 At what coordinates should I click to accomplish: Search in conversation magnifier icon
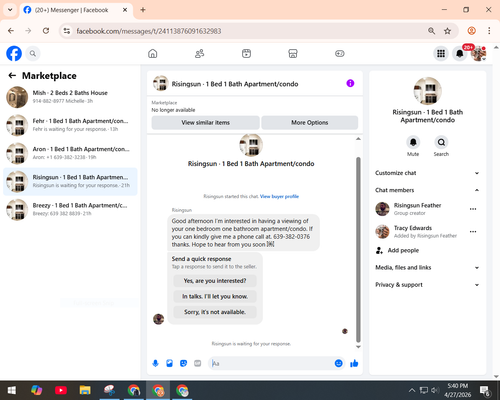point(441,142)
